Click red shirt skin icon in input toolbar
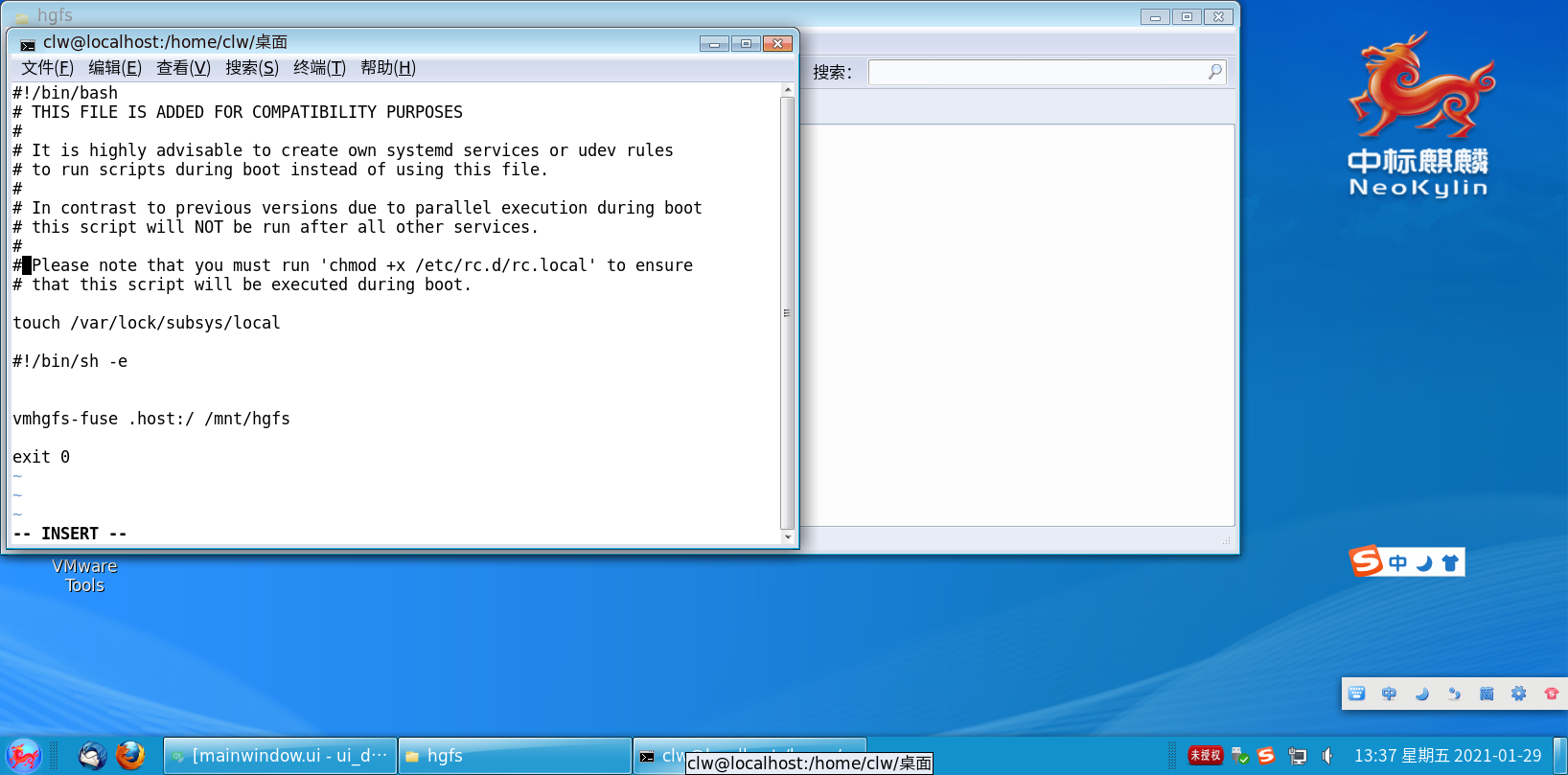Viewport: 1568px width, 775px height. click(x=1552, y=694)
